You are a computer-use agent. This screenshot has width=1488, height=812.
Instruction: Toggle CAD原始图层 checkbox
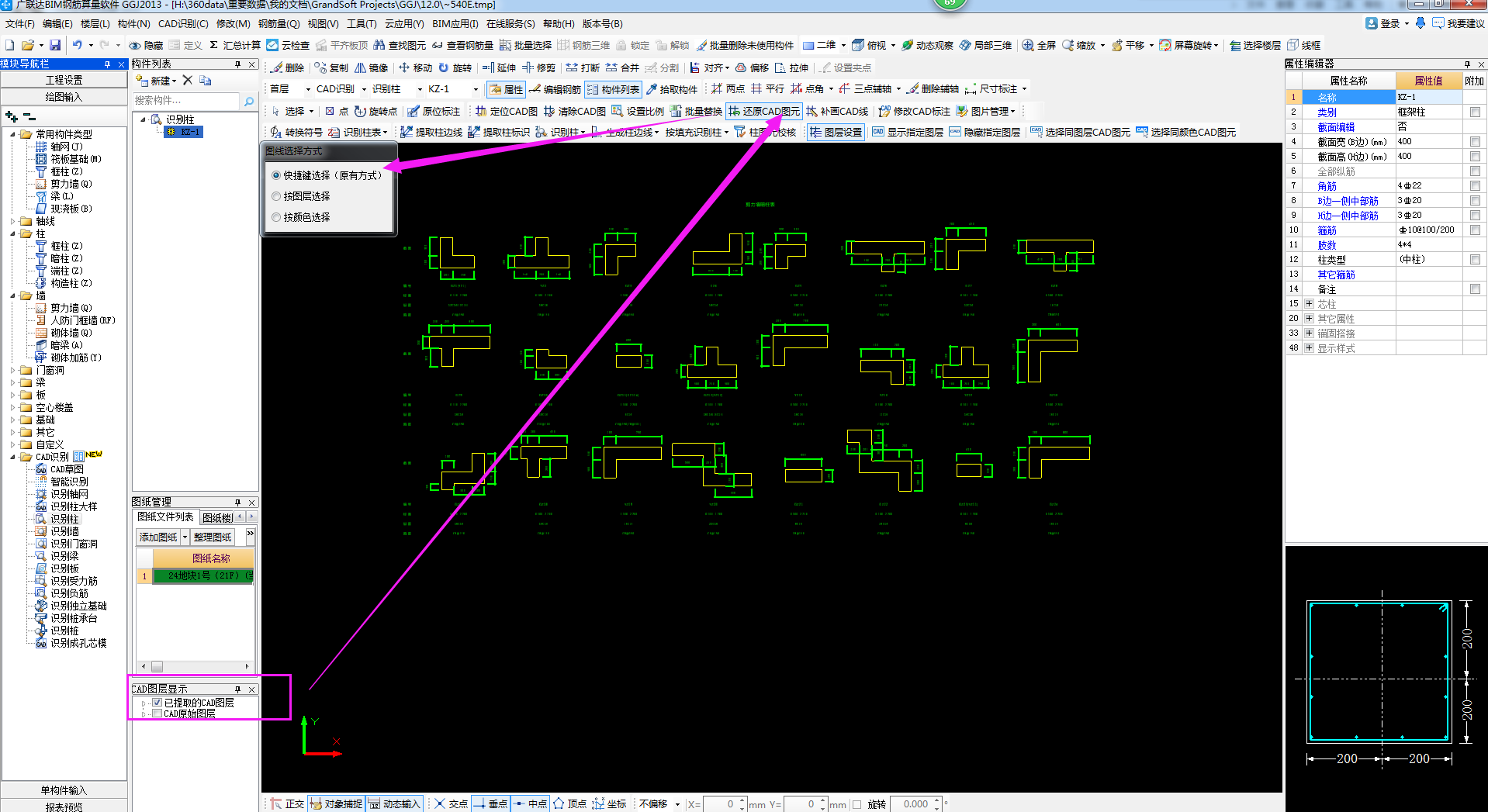pos(157,714)
